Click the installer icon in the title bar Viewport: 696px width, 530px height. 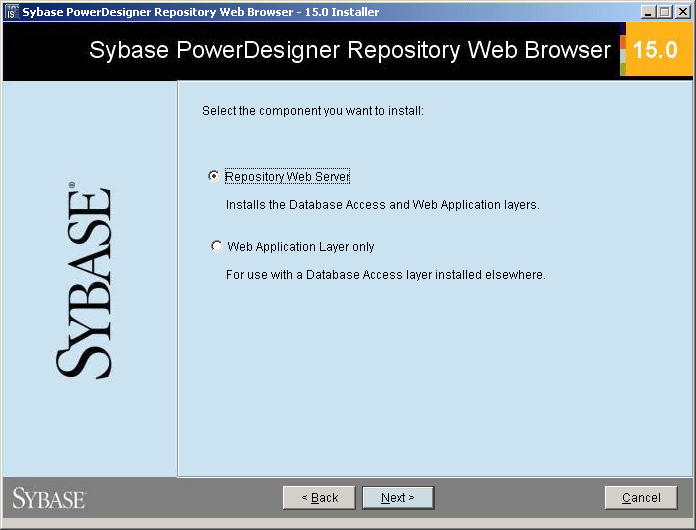pyautogui.click(x=11, y=12)
